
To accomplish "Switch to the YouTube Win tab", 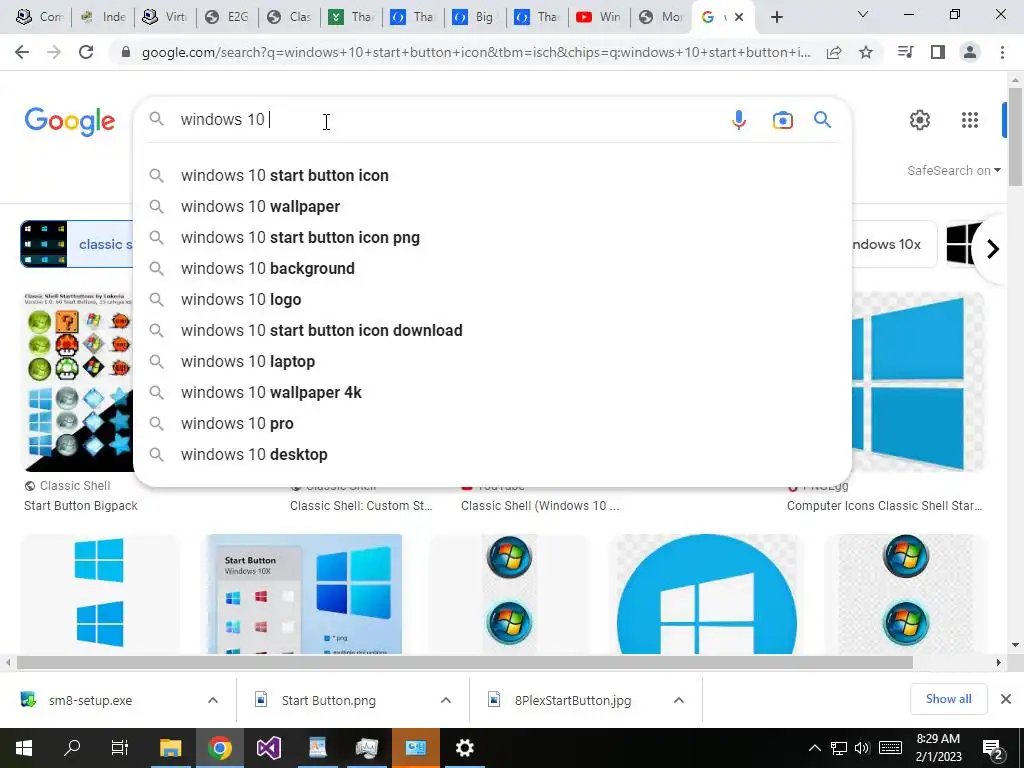I will [x=599, y=17].
